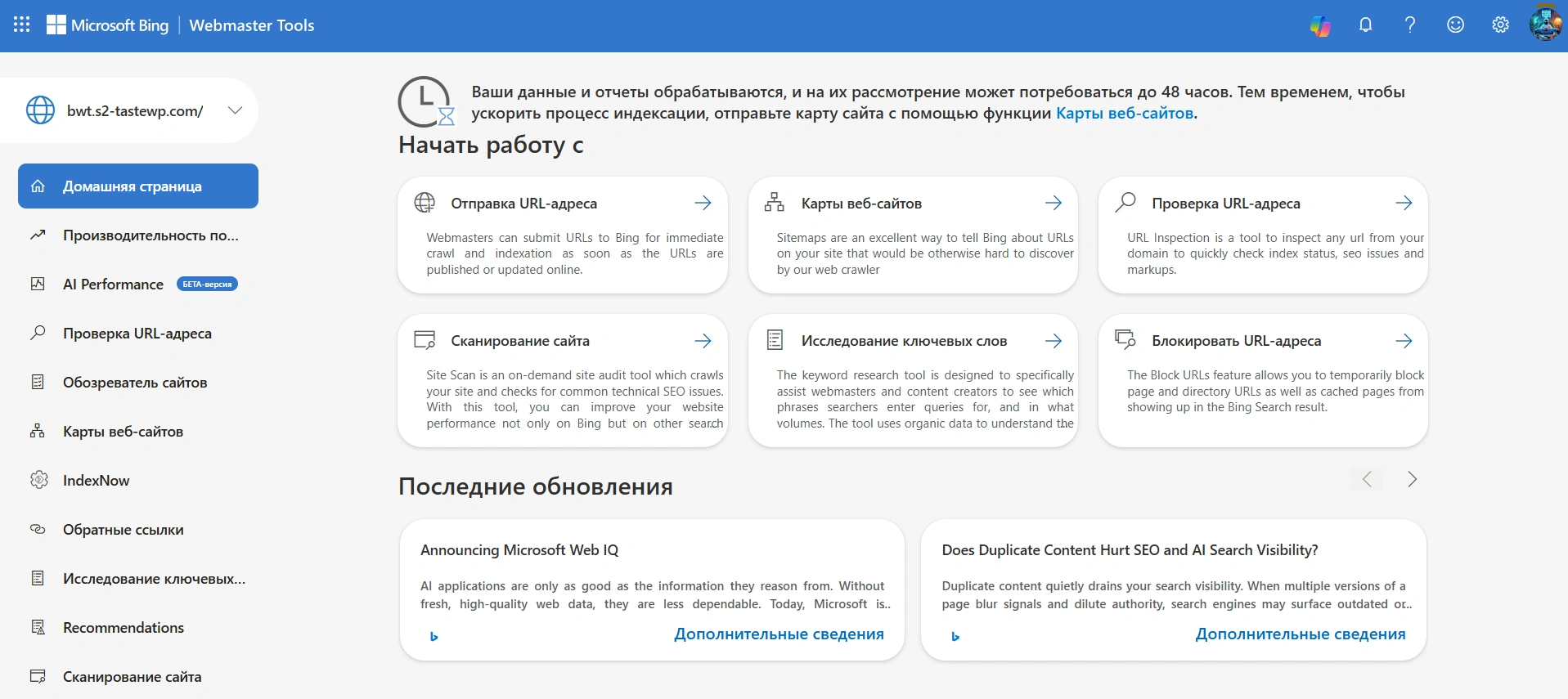Open the app launcher grid icon
This screenshot has width=1568, height=699.
coord(22,25)
